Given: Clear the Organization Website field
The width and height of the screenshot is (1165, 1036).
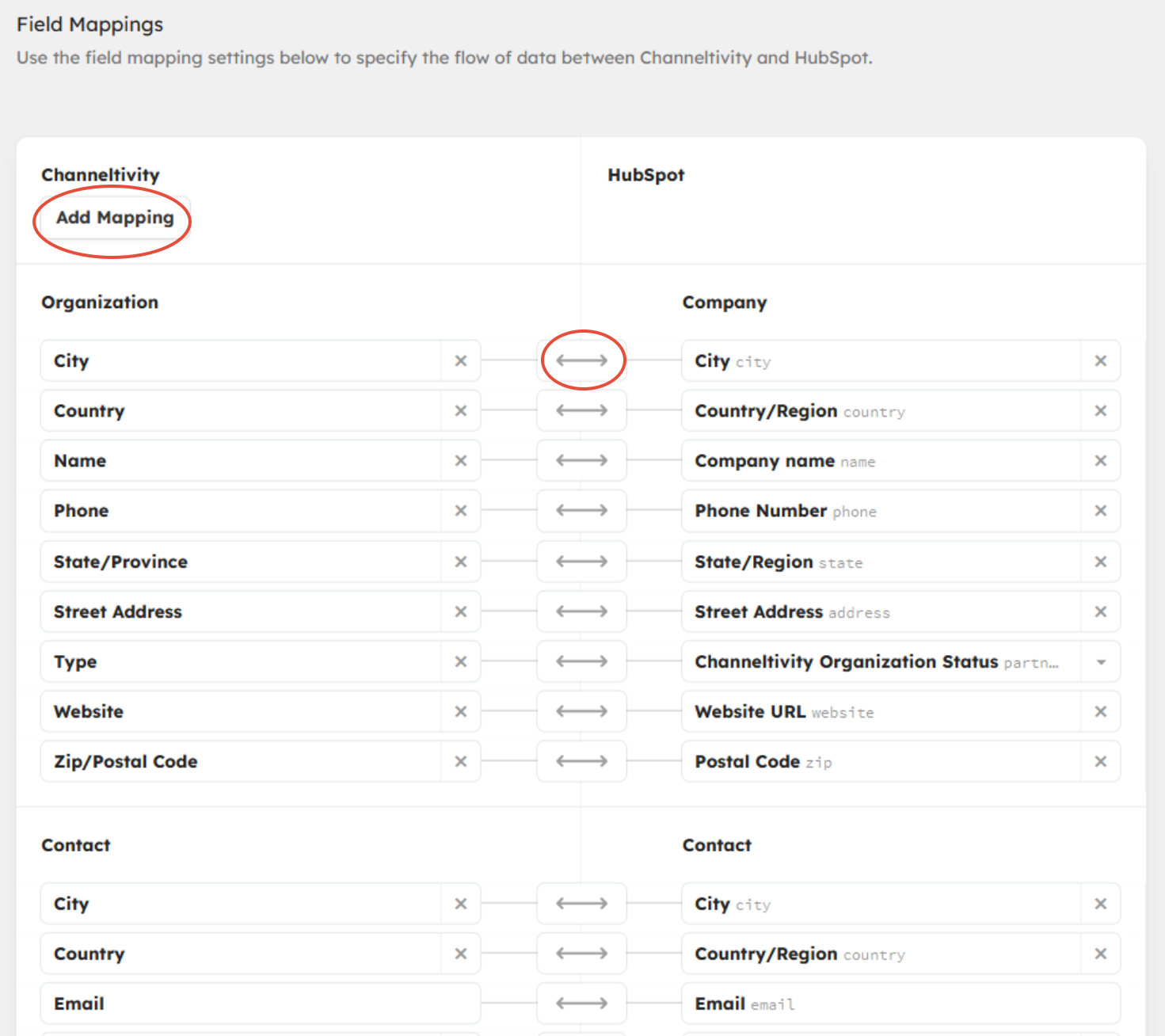Looking at the screenshot, I should (461, 711).
